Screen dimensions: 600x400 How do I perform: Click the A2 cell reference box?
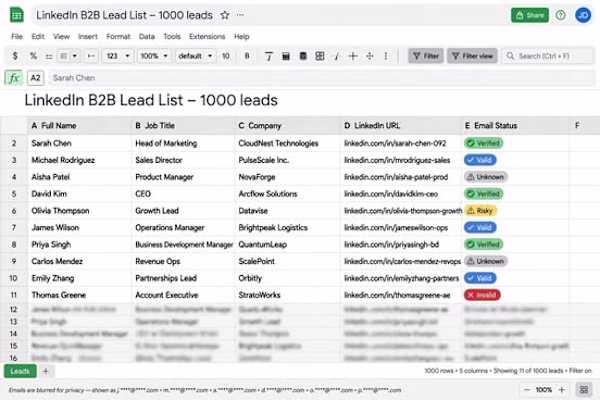pos(35,78)
